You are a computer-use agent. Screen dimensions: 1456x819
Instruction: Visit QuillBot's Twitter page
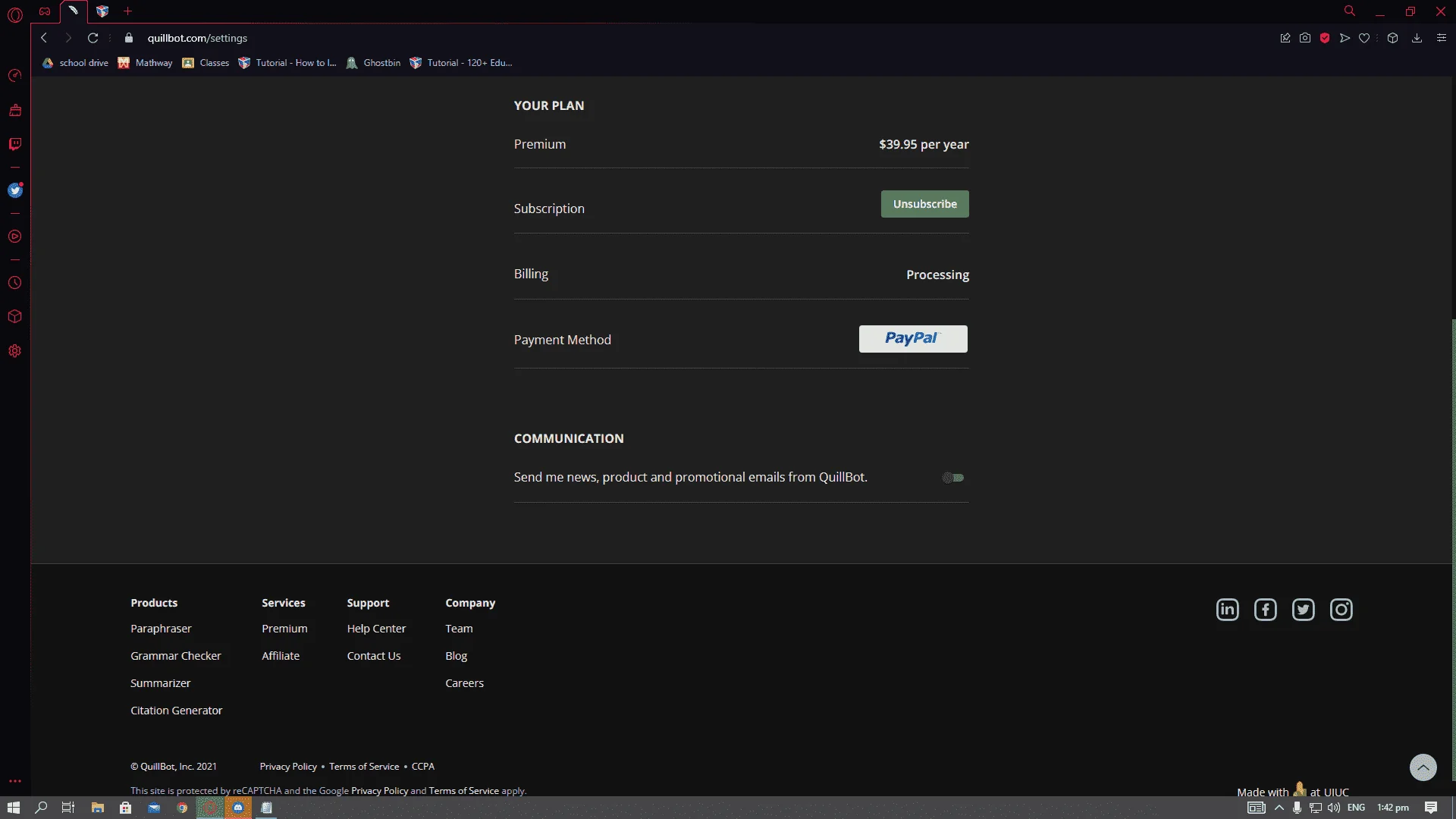(x=1304, y=610)
